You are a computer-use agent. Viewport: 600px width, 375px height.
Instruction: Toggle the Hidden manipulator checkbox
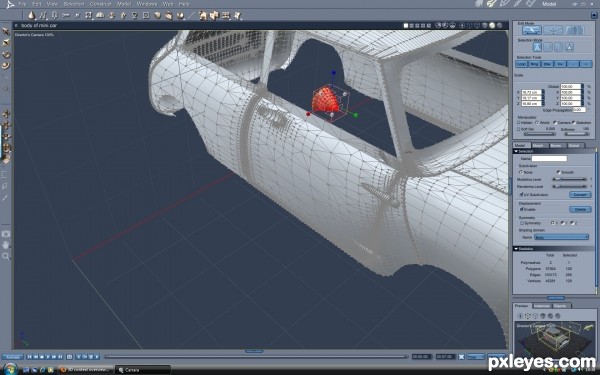[x=518, y=122]
